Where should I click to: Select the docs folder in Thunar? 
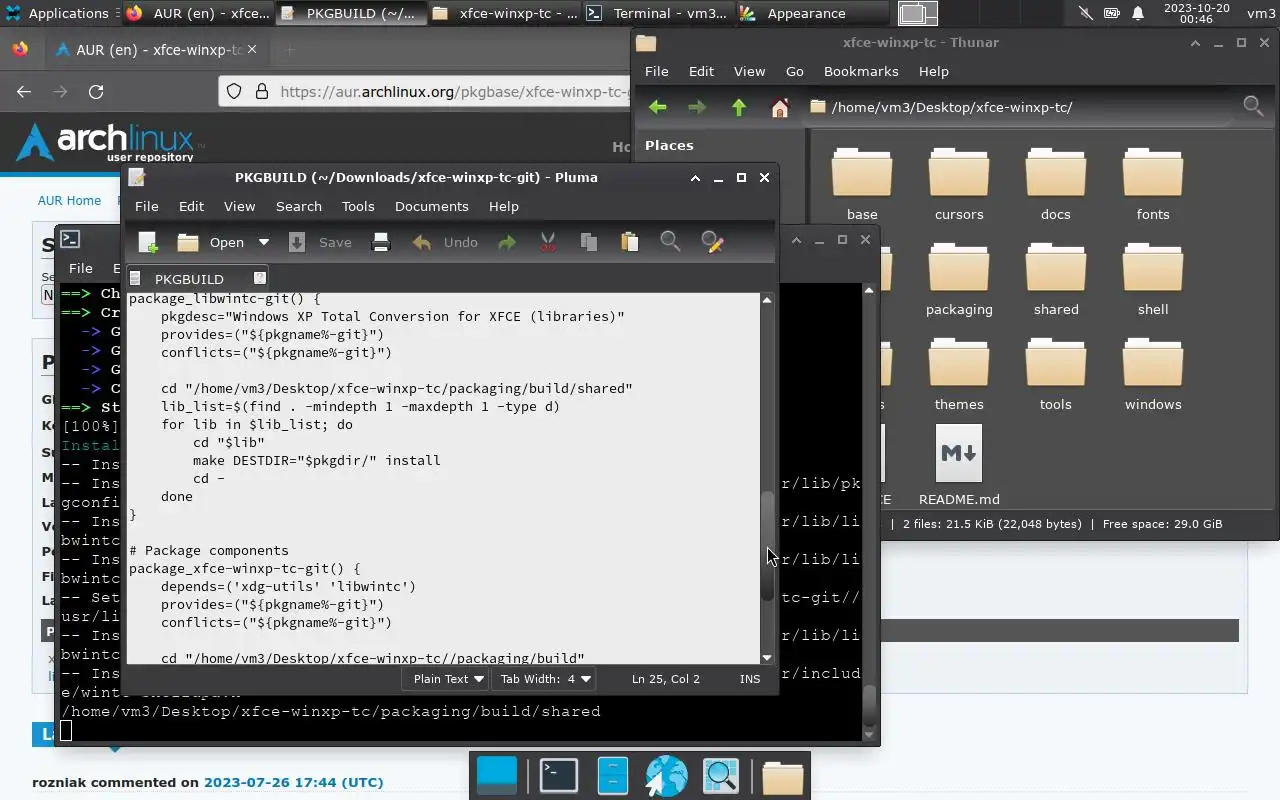(1056, 184)
